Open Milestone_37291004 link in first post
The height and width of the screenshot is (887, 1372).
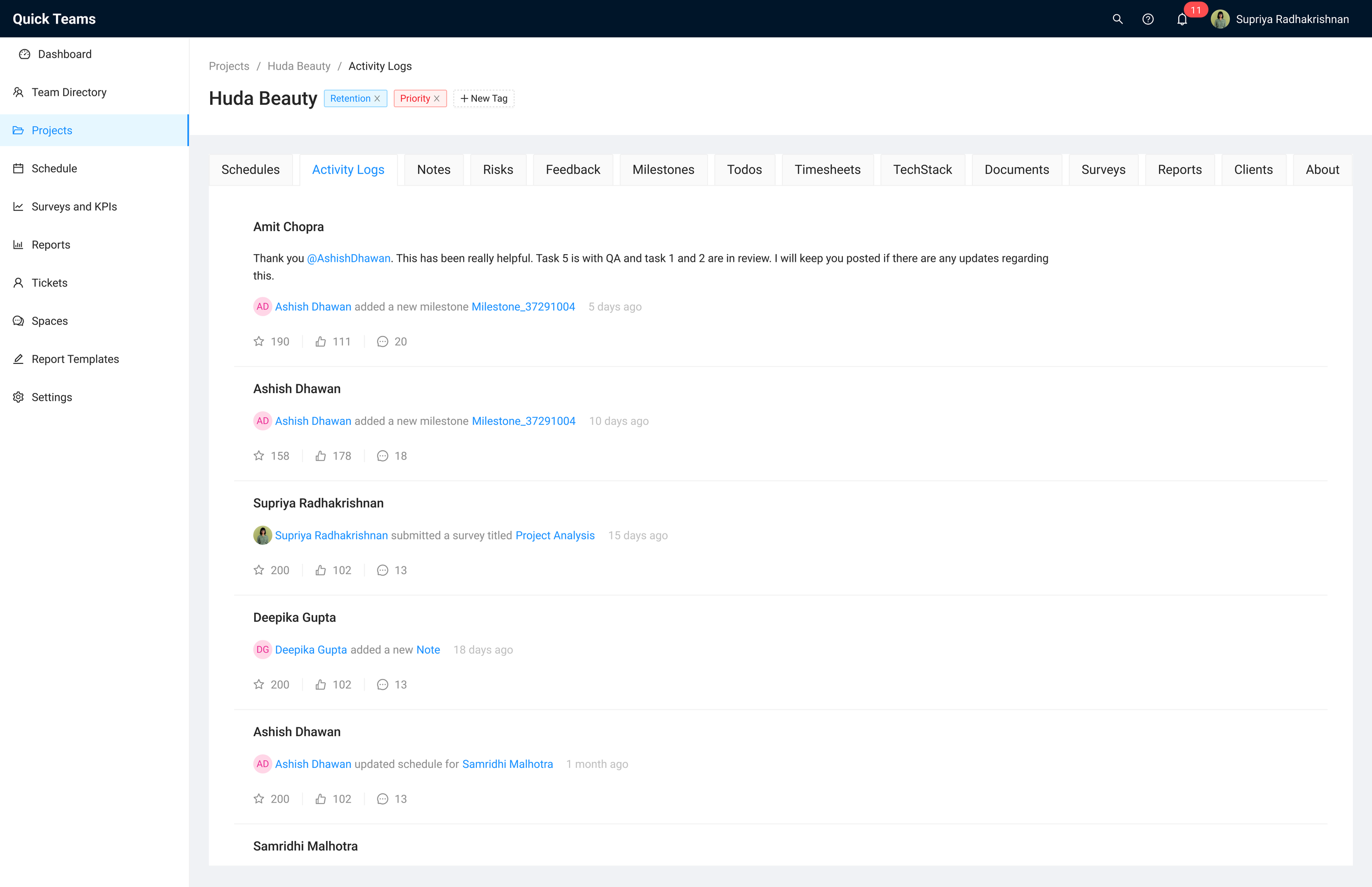click(x=523, y=307)
